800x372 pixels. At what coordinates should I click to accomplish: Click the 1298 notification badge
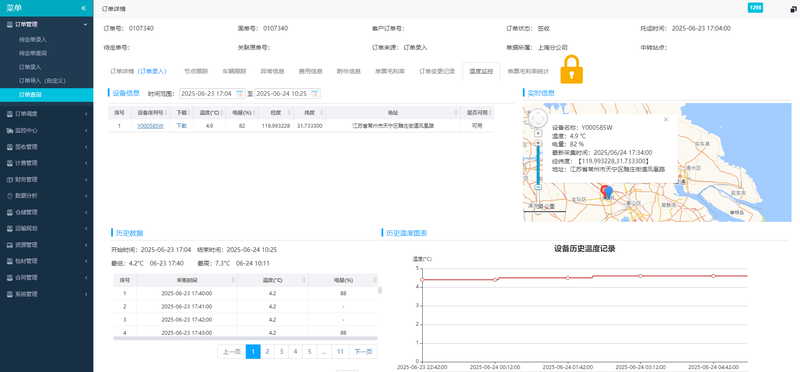[756, 7]
